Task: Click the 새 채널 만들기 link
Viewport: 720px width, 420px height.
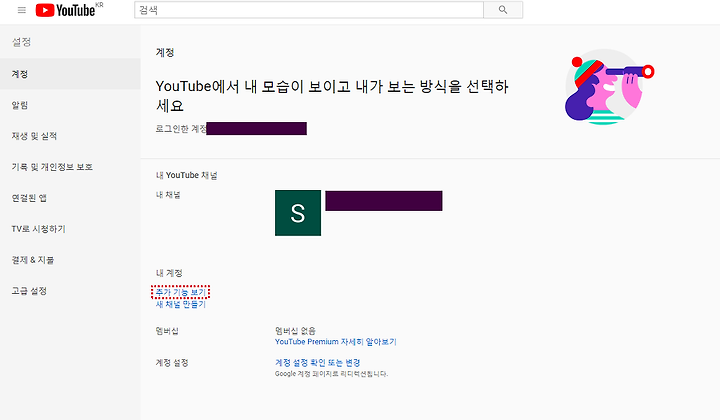Action: 180,304
